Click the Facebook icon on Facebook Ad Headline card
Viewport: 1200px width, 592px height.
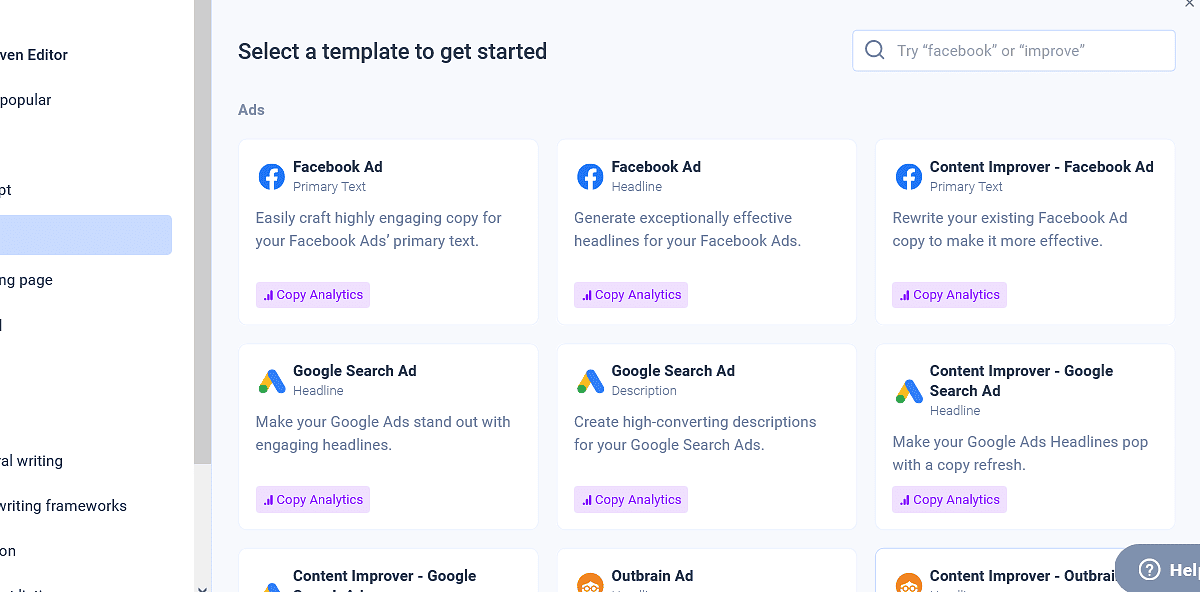[x=590, y=177]
